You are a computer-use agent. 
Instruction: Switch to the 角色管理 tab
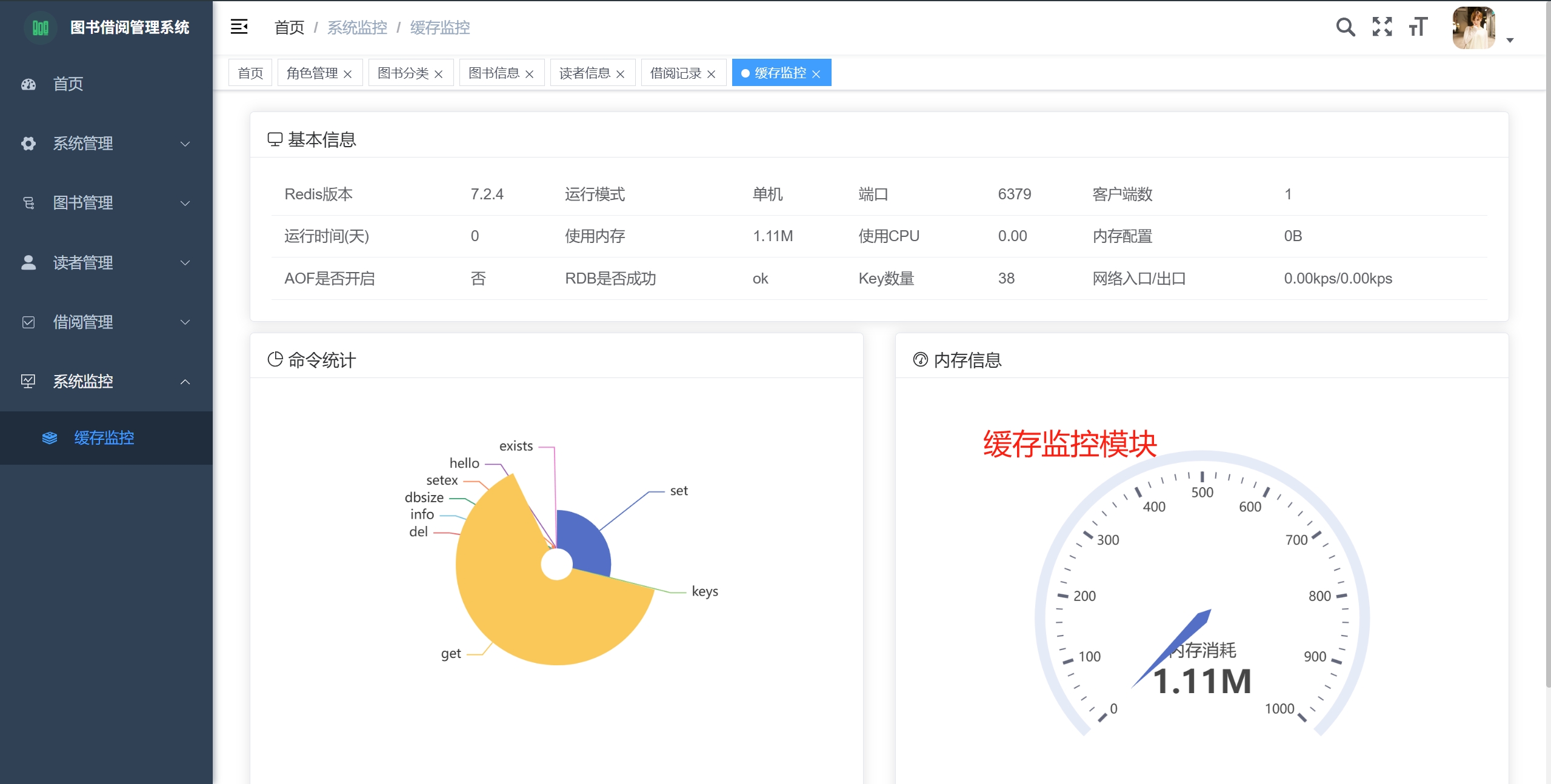[313, 72]
